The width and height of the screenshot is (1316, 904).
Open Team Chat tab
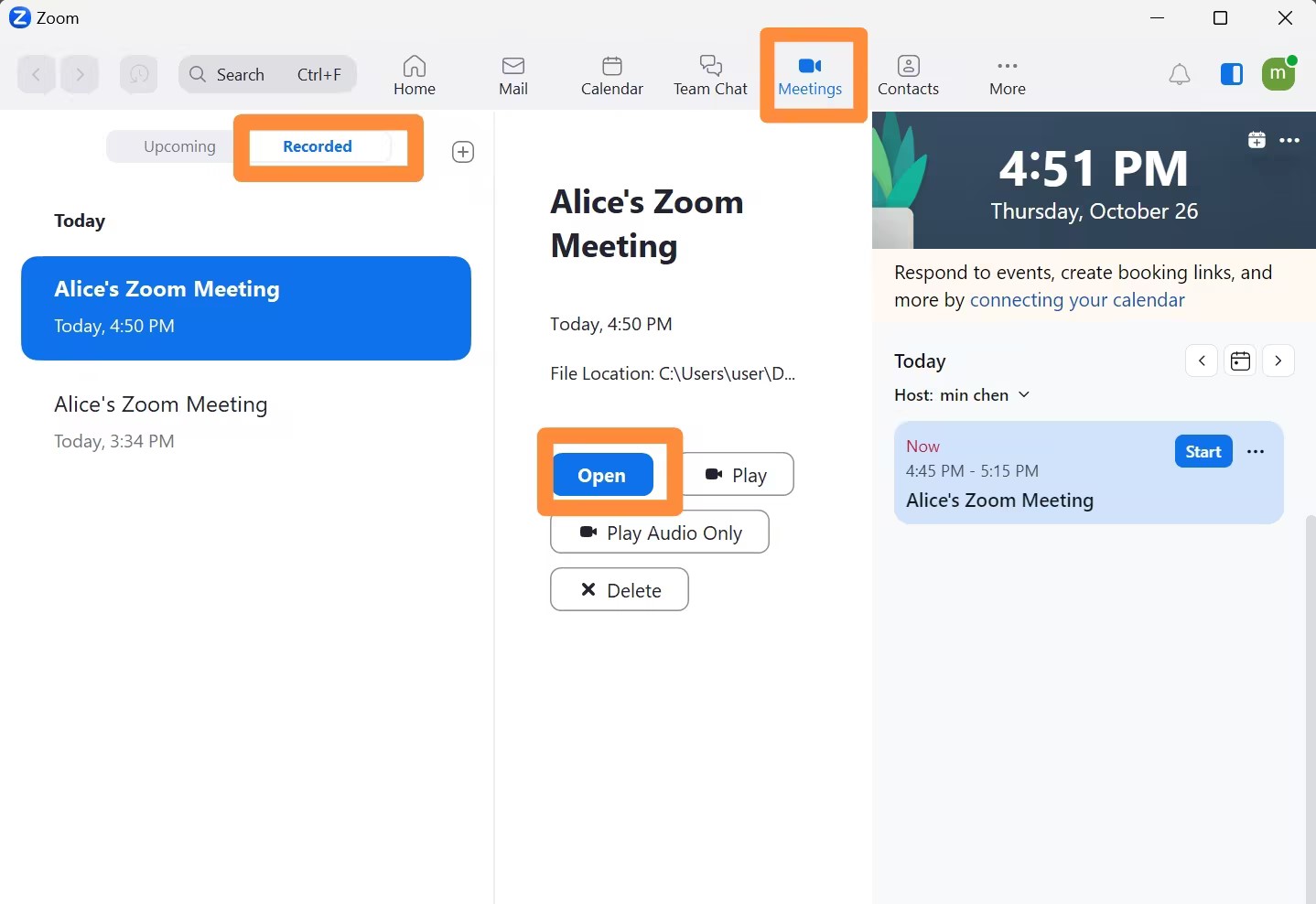(x=710, y=75)
